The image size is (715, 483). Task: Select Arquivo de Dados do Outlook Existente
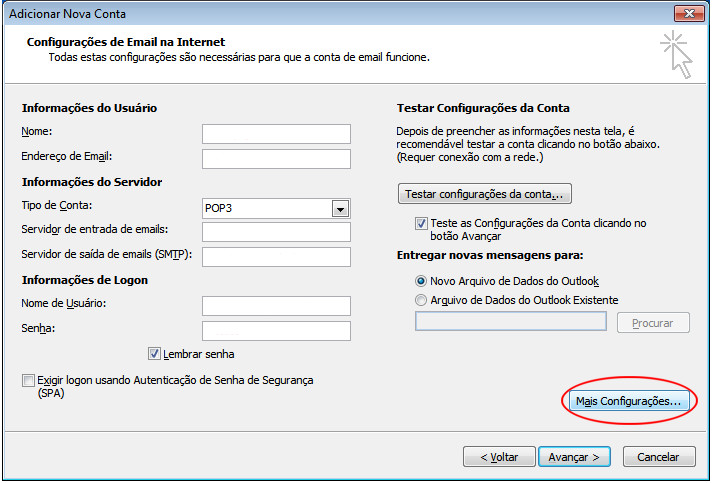point(421,300)
